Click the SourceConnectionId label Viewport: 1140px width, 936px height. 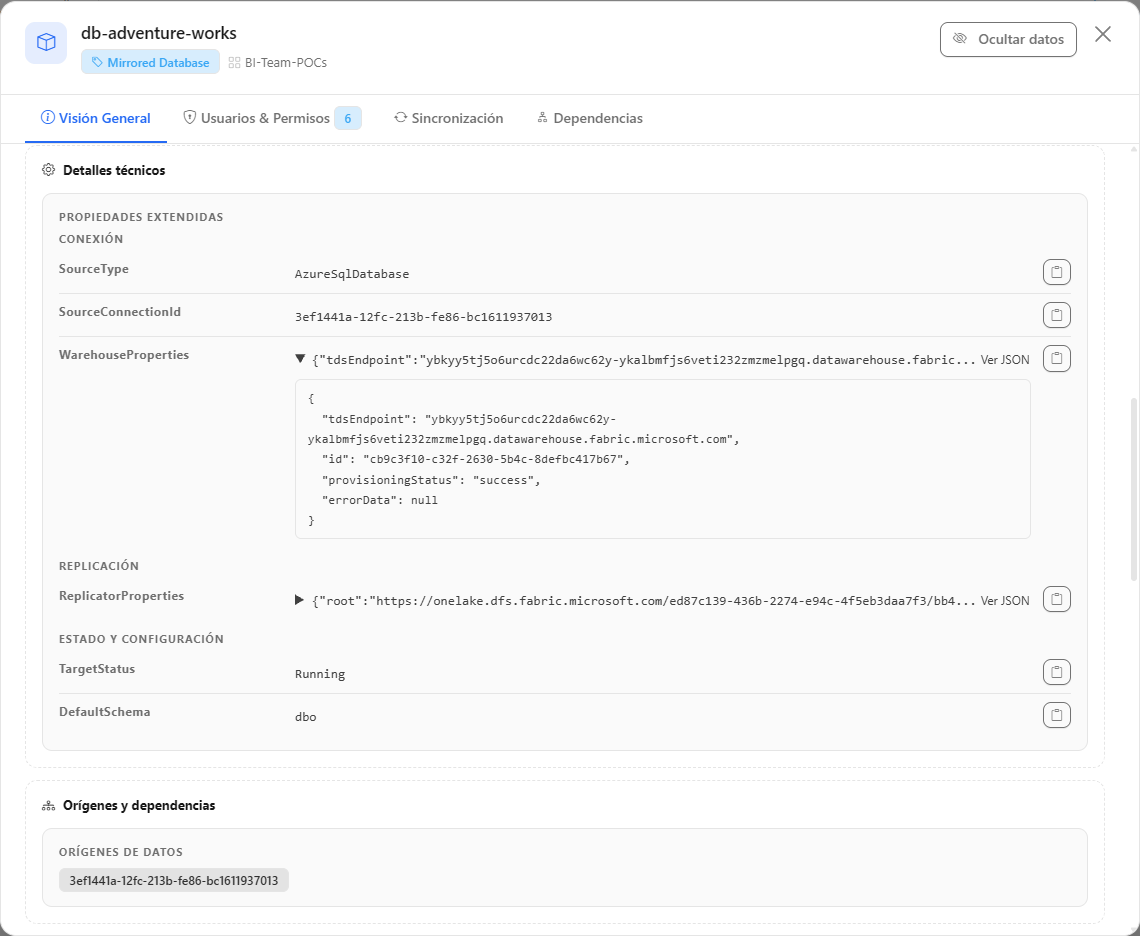pos(120,312)
